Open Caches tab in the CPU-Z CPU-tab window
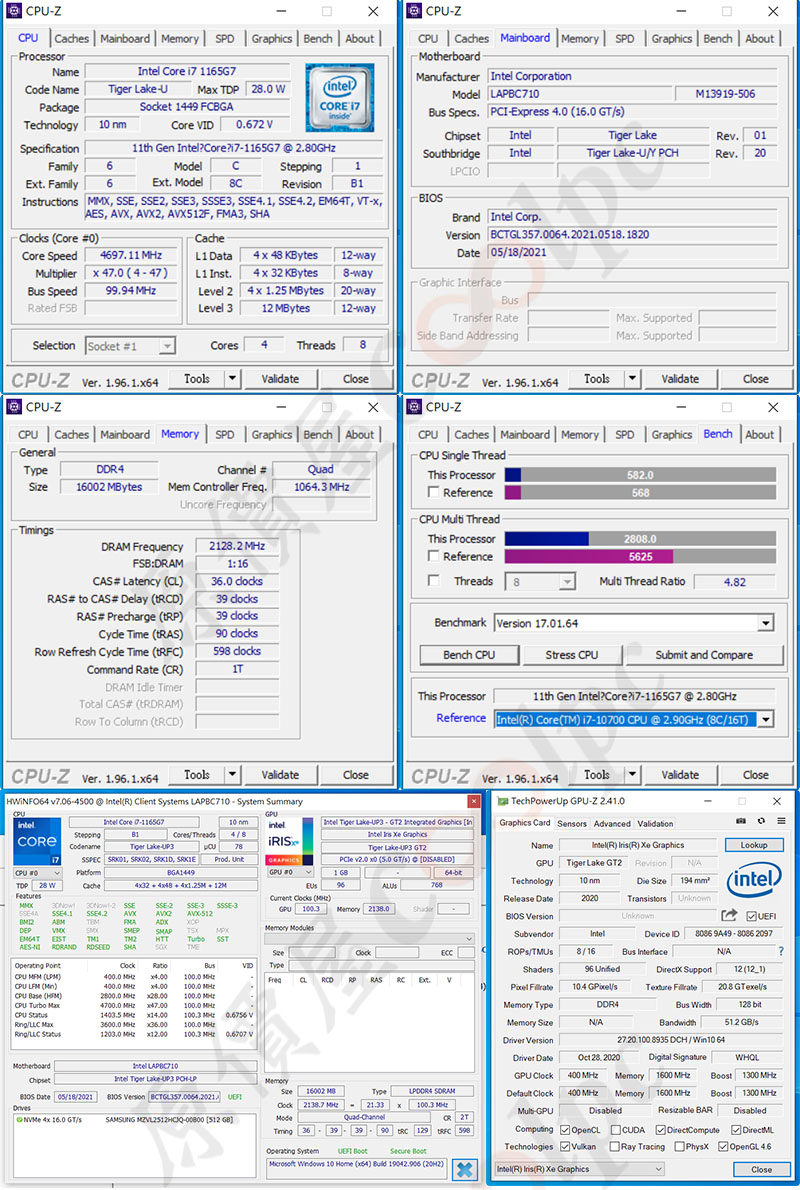 (x=71, y=39)
